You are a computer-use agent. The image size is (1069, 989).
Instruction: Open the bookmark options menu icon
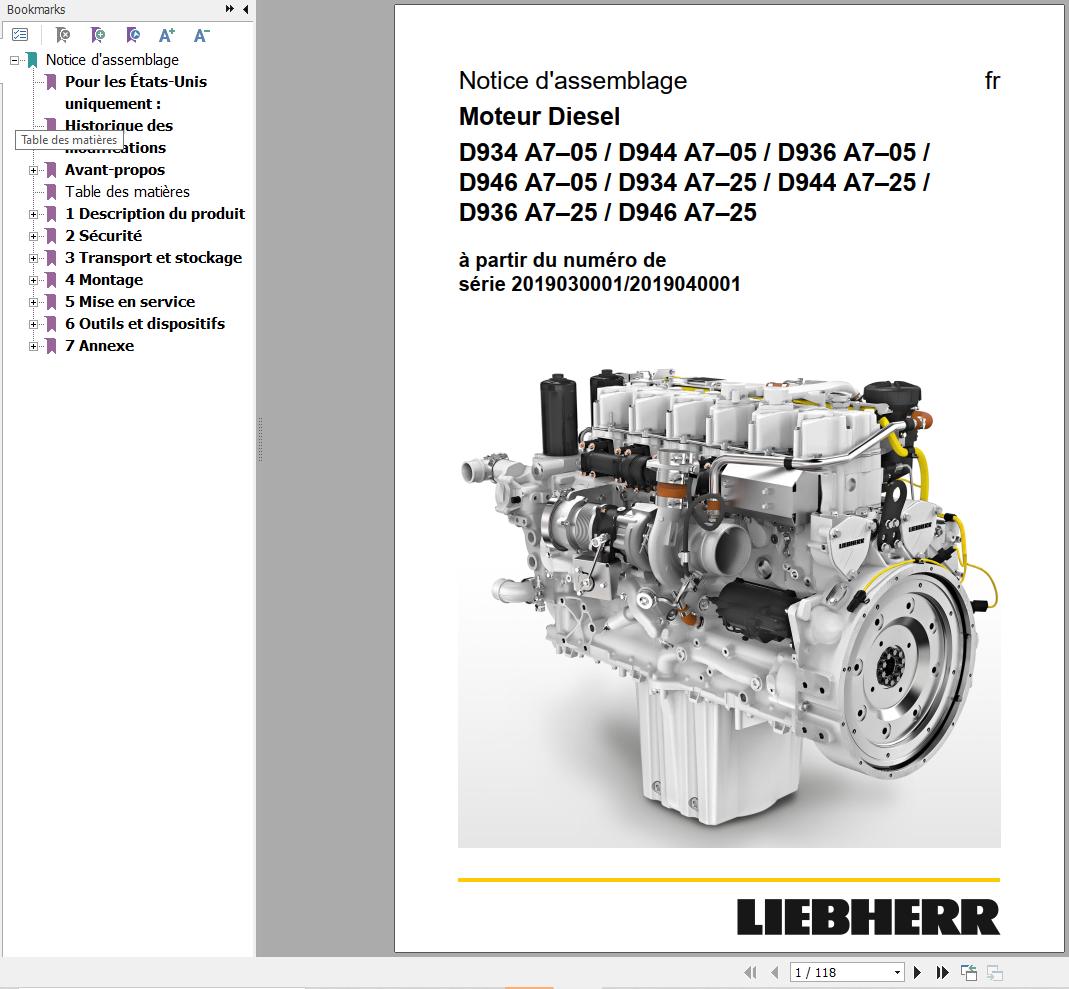click(x=20, y=34)
